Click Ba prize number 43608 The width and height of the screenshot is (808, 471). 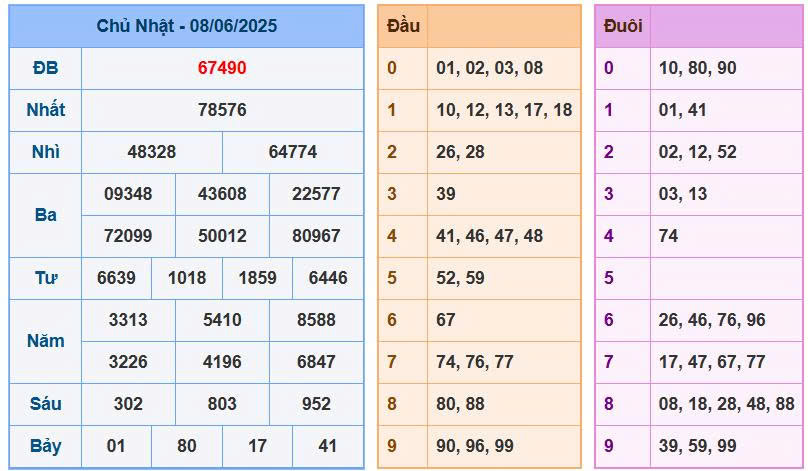222,194
